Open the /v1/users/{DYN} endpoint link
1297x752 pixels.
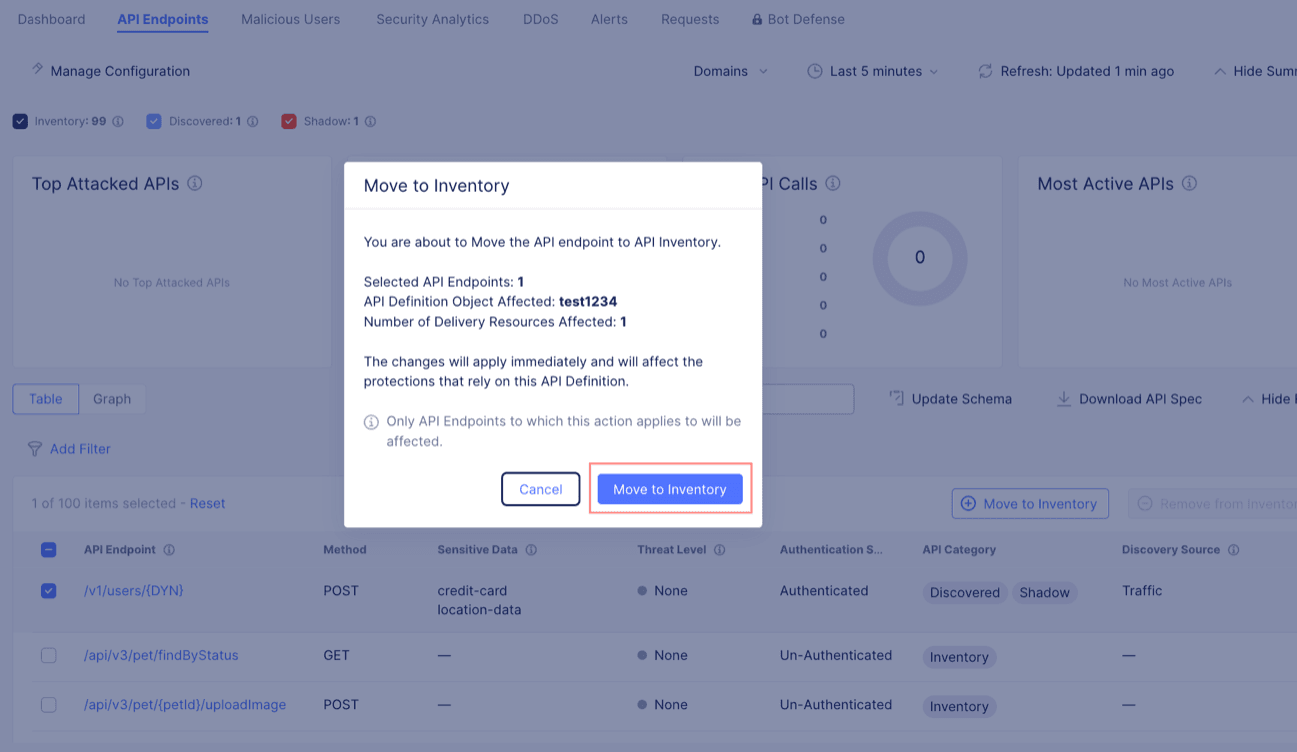pyautogui.click(x=134, y=591)
